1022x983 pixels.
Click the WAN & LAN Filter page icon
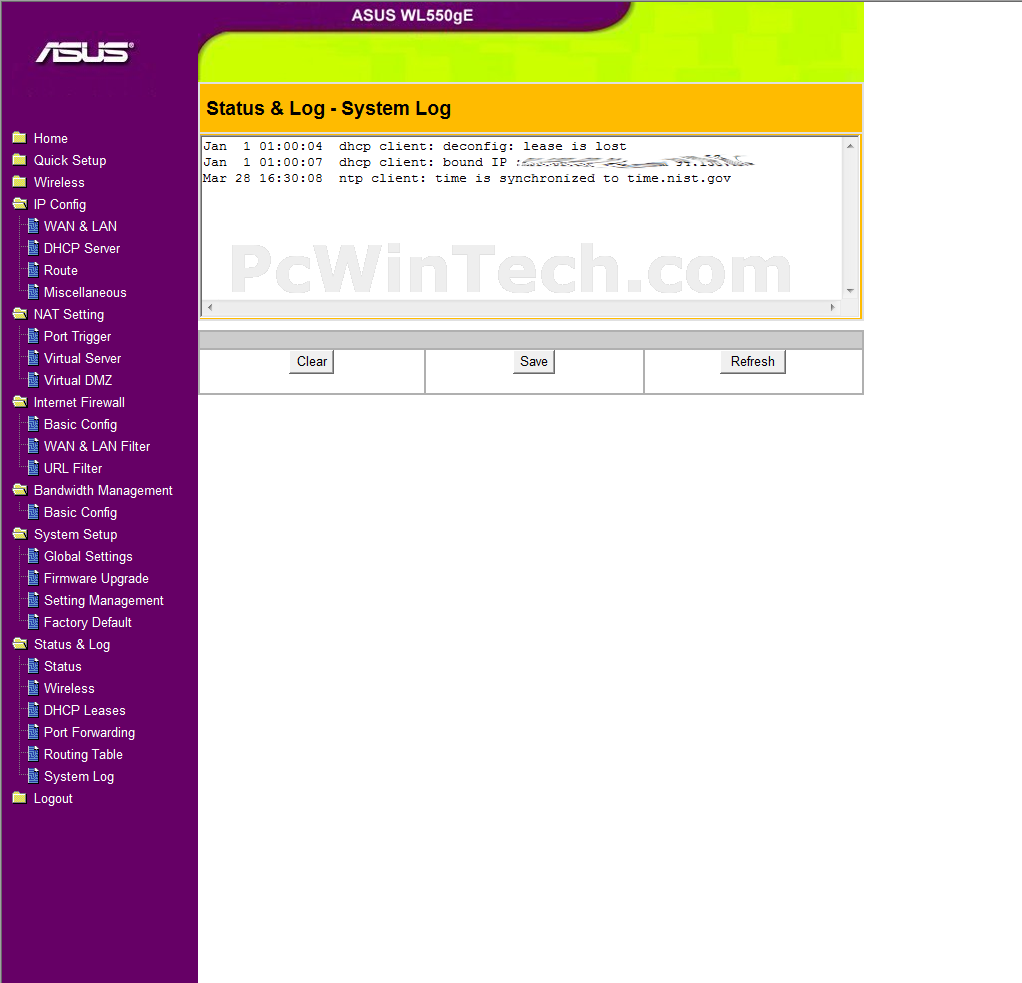(33, 447)
